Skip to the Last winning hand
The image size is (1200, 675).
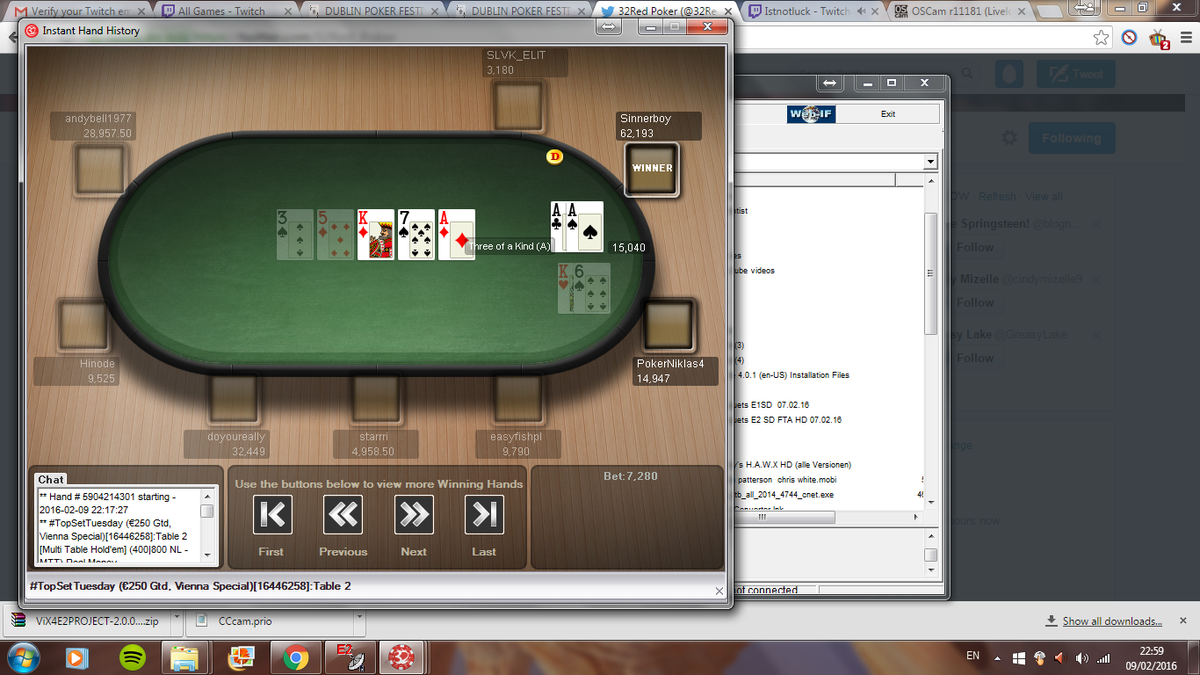tap(484, 515)
